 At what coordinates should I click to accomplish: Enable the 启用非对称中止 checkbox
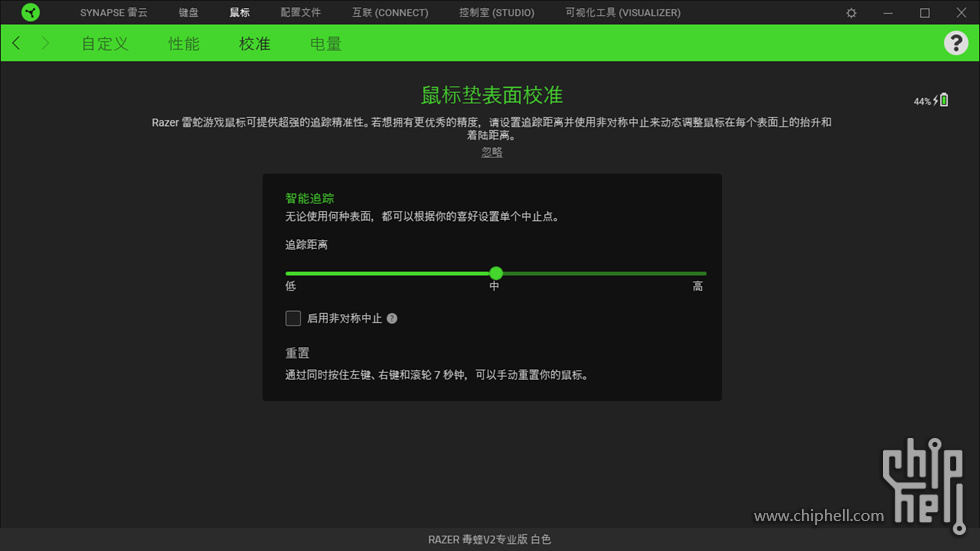point(293,318)
